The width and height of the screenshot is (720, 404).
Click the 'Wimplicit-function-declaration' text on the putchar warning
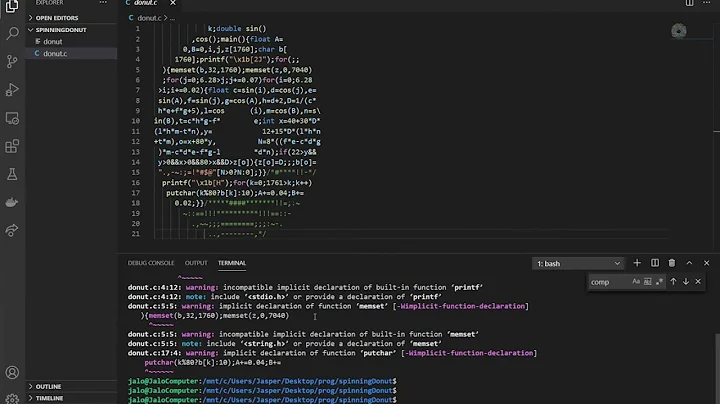(x=470, y=353)
